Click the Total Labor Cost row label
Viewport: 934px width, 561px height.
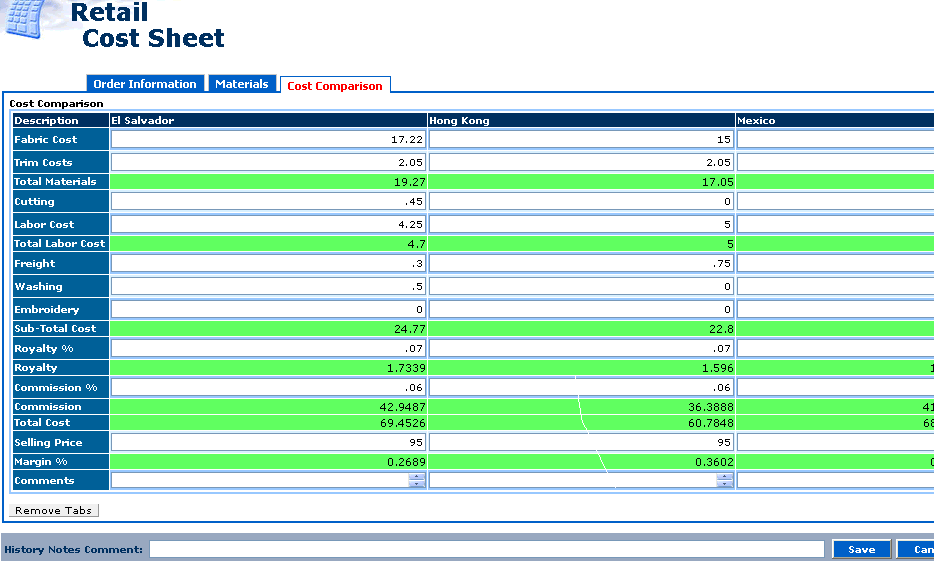[60, 243]
